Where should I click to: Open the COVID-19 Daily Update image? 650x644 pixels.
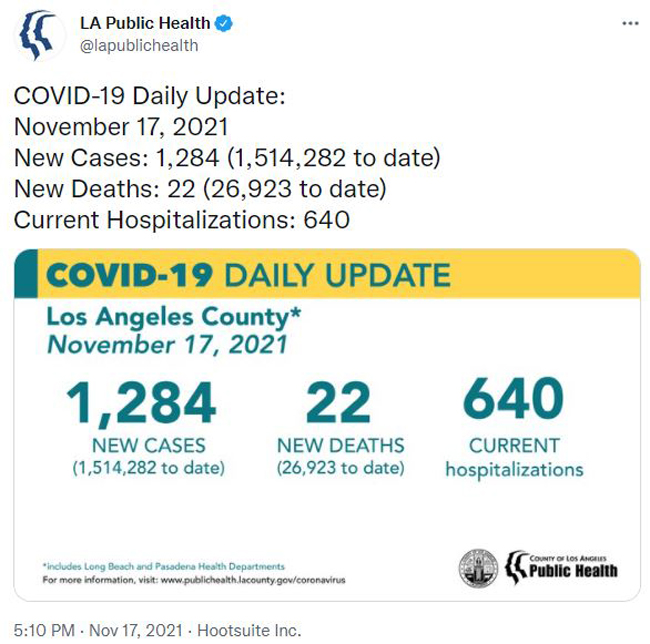(x=327, y=425)
